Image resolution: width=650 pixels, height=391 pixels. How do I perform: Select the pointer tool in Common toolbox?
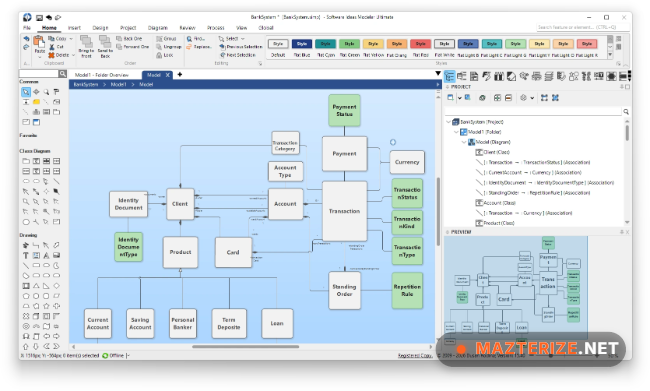(26, 92)
